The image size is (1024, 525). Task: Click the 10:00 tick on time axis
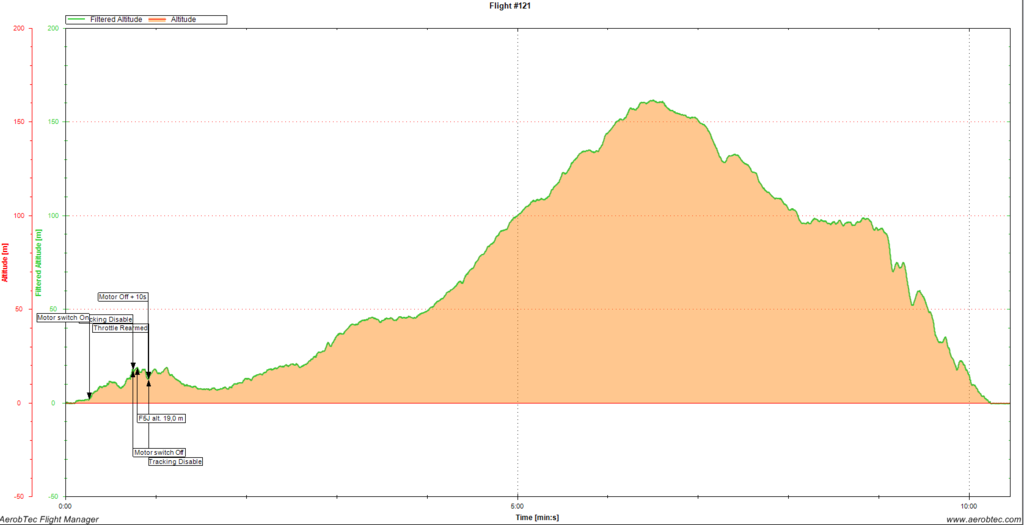[x=969, y=506]
